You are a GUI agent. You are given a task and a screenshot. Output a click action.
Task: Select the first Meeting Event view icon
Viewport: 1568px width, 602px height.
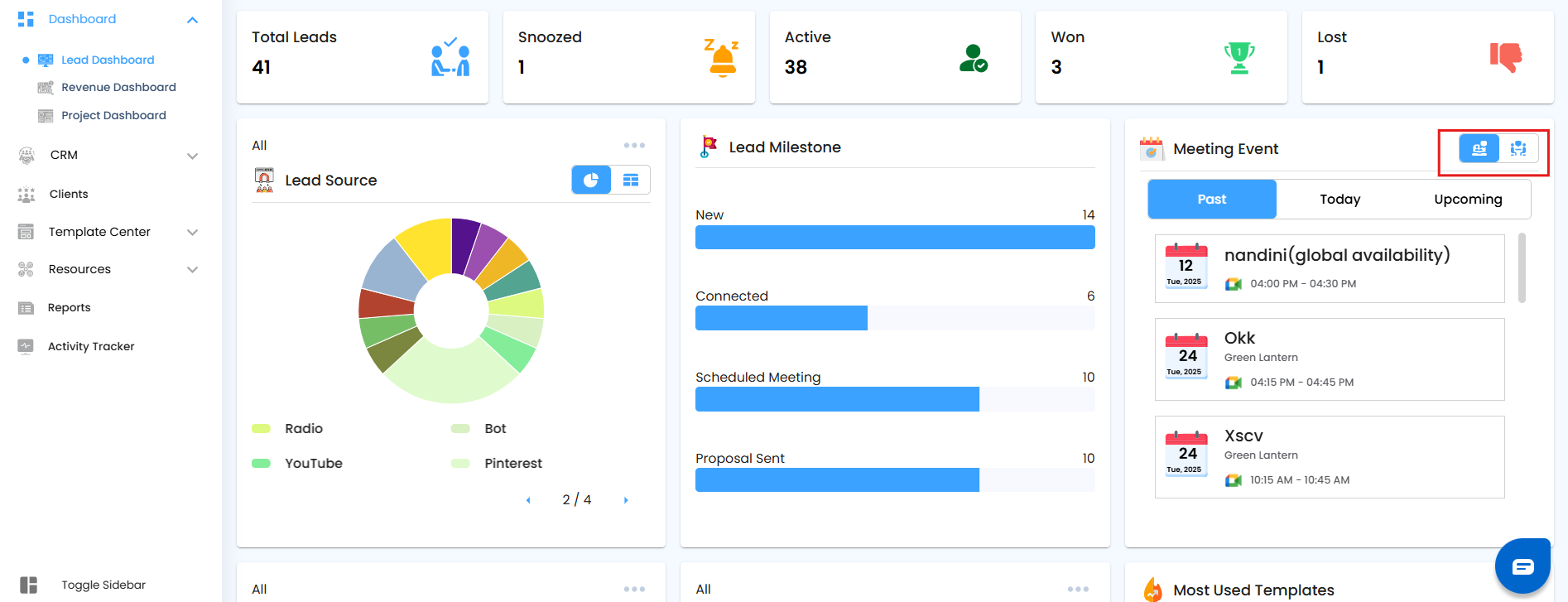coord(1479,148)
